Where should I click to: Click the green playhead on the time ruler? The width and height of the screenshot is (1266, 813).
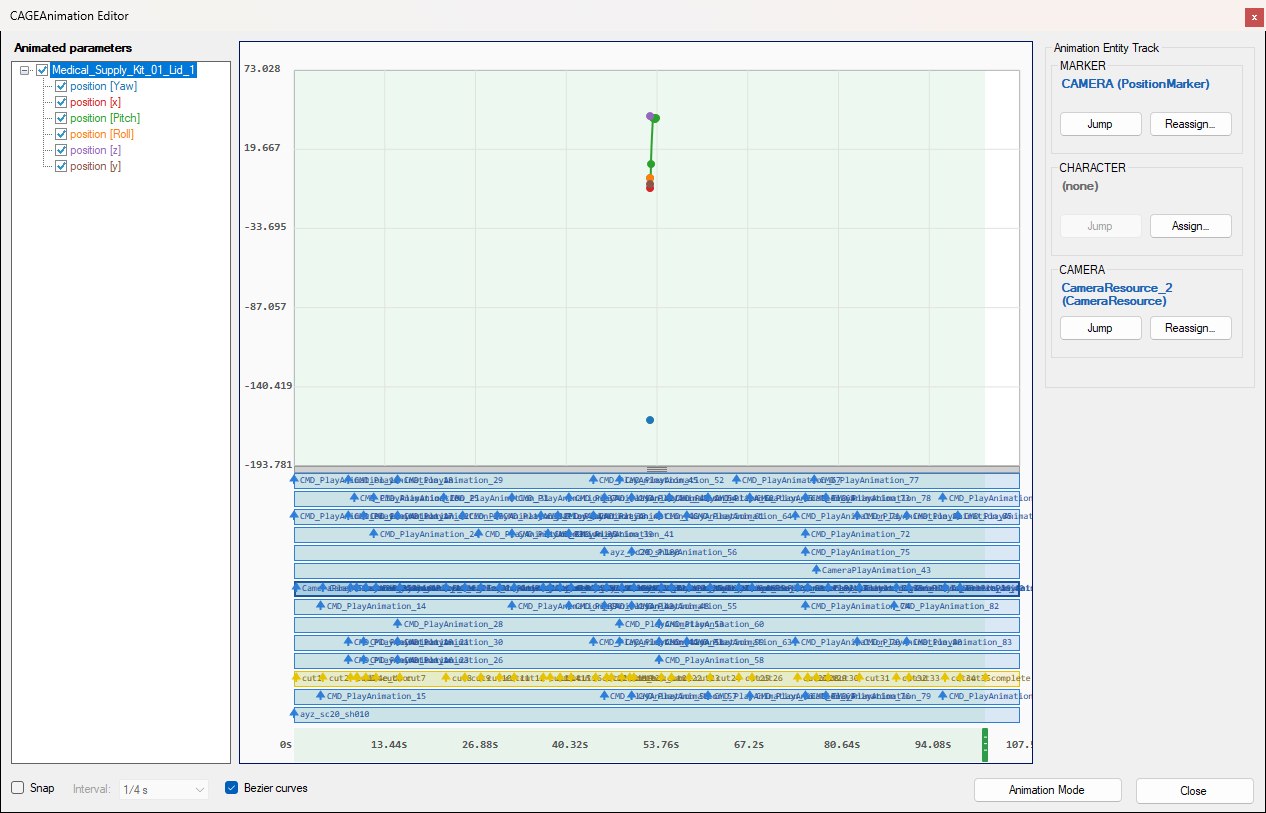pos(985,745)
